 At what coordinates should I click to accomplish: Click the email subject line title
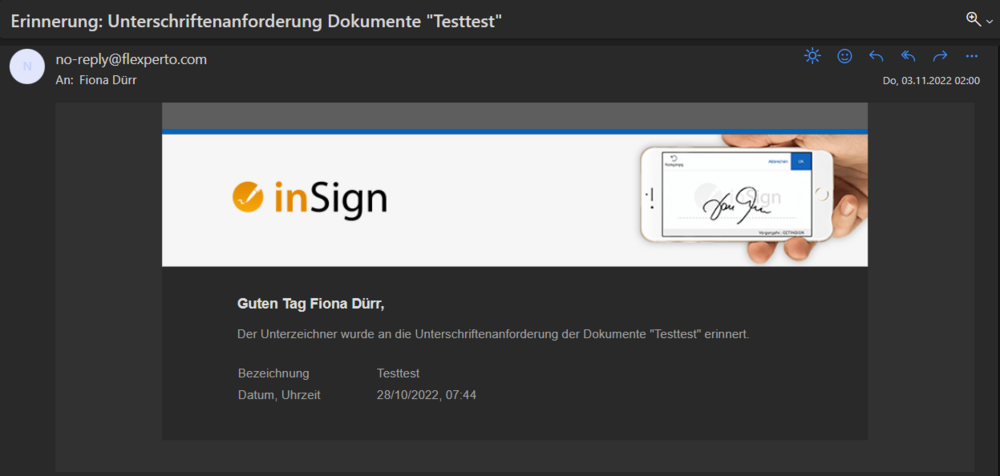pos(257,20)
